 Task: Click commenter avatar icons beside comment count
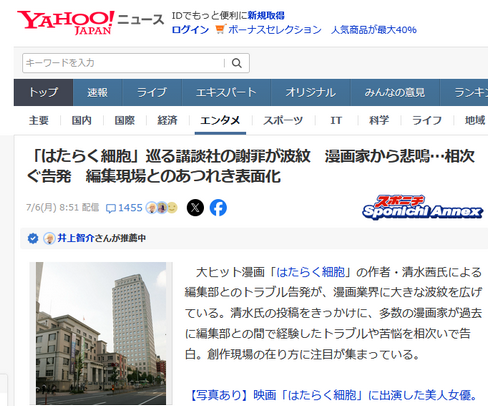click(x=162, y=208)
